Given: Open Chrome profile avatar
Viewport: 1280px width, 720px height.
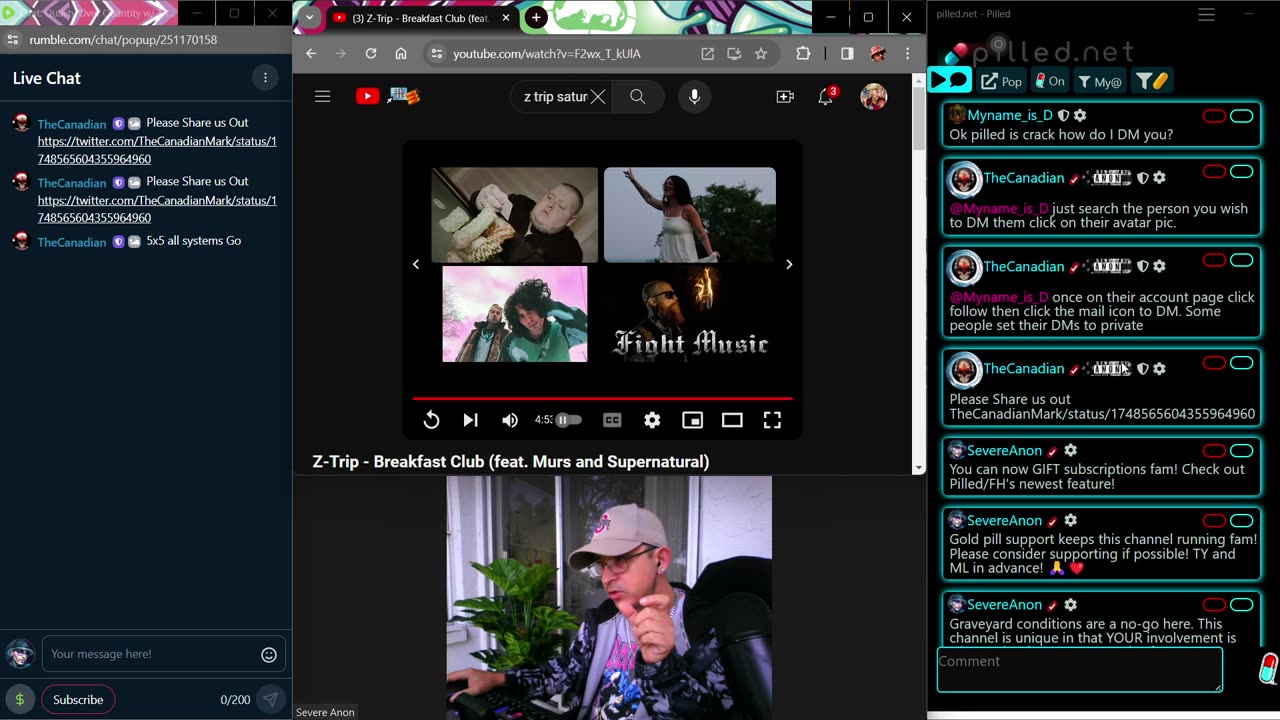Looking at the screenshot, I should coord(878,54).
